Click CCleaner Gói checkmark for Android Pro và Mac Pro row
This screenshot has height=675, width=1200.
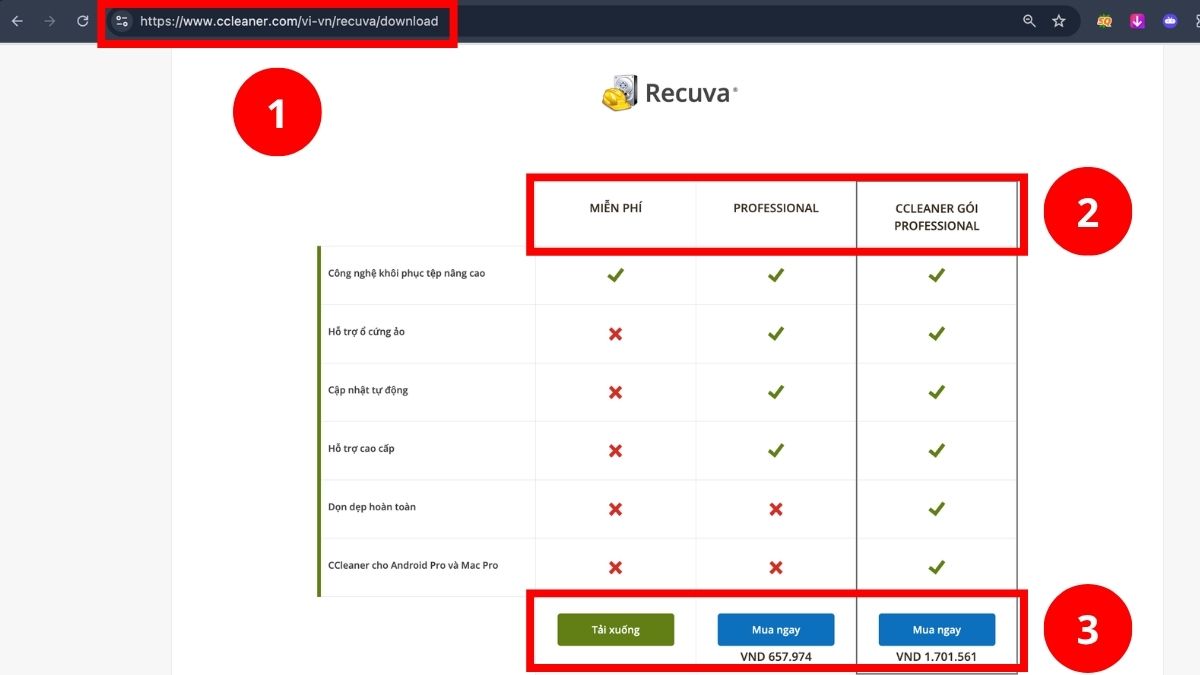coord(937,567)
